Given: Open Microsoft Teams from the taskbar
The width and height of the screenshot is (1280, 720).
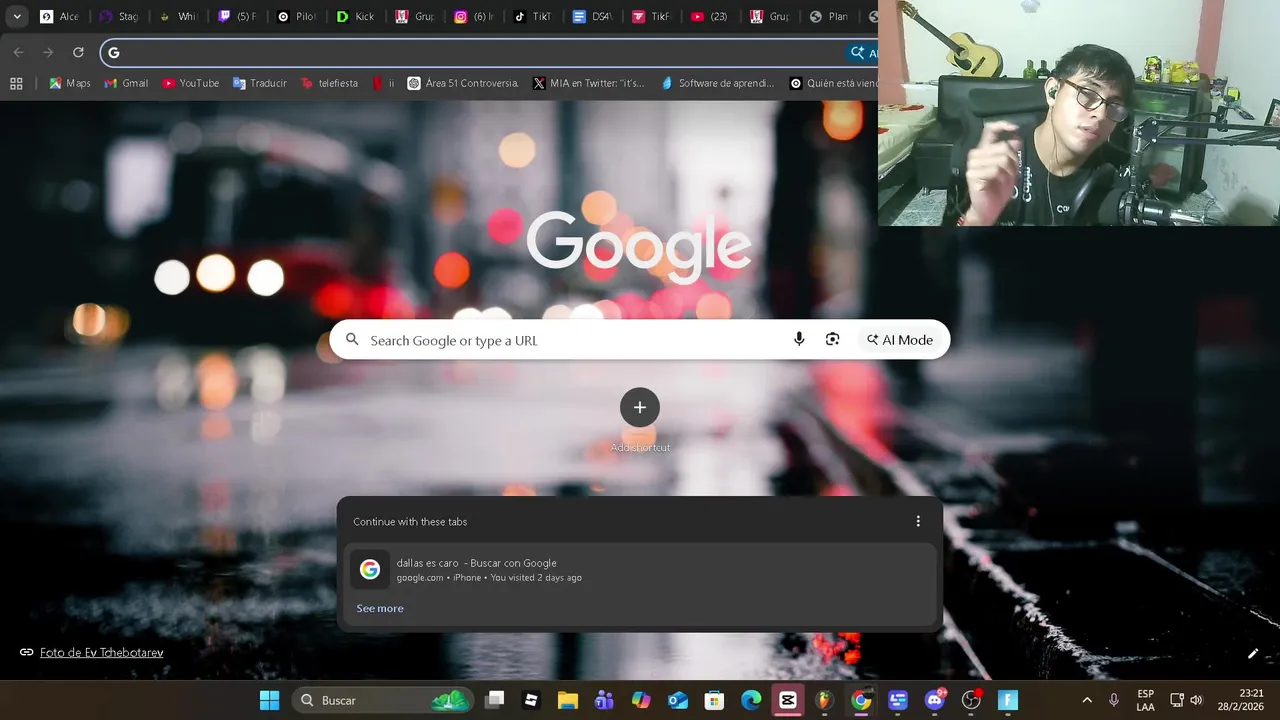Looking at the screenshot, I should pos(604,700).
